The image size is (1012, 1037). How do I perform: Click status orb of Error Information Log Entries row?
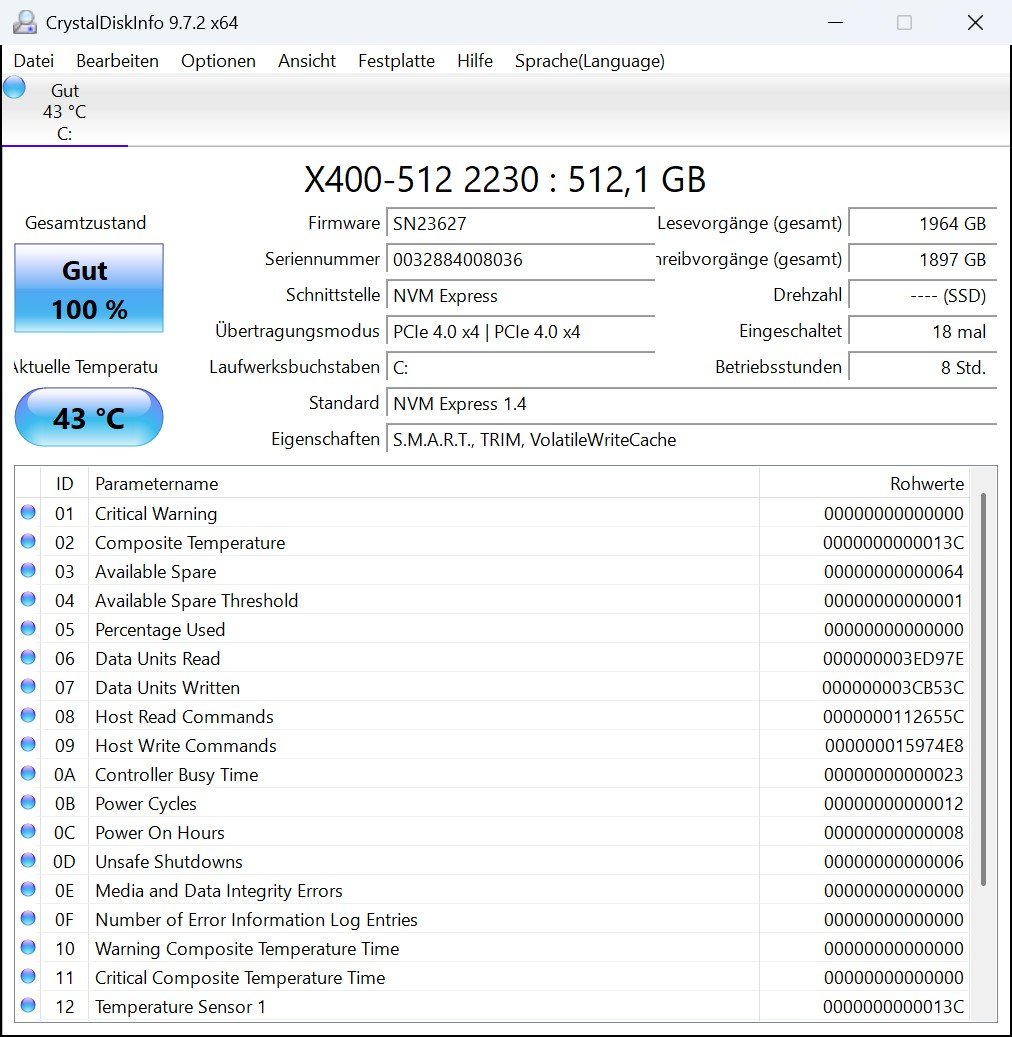[28, 919]
